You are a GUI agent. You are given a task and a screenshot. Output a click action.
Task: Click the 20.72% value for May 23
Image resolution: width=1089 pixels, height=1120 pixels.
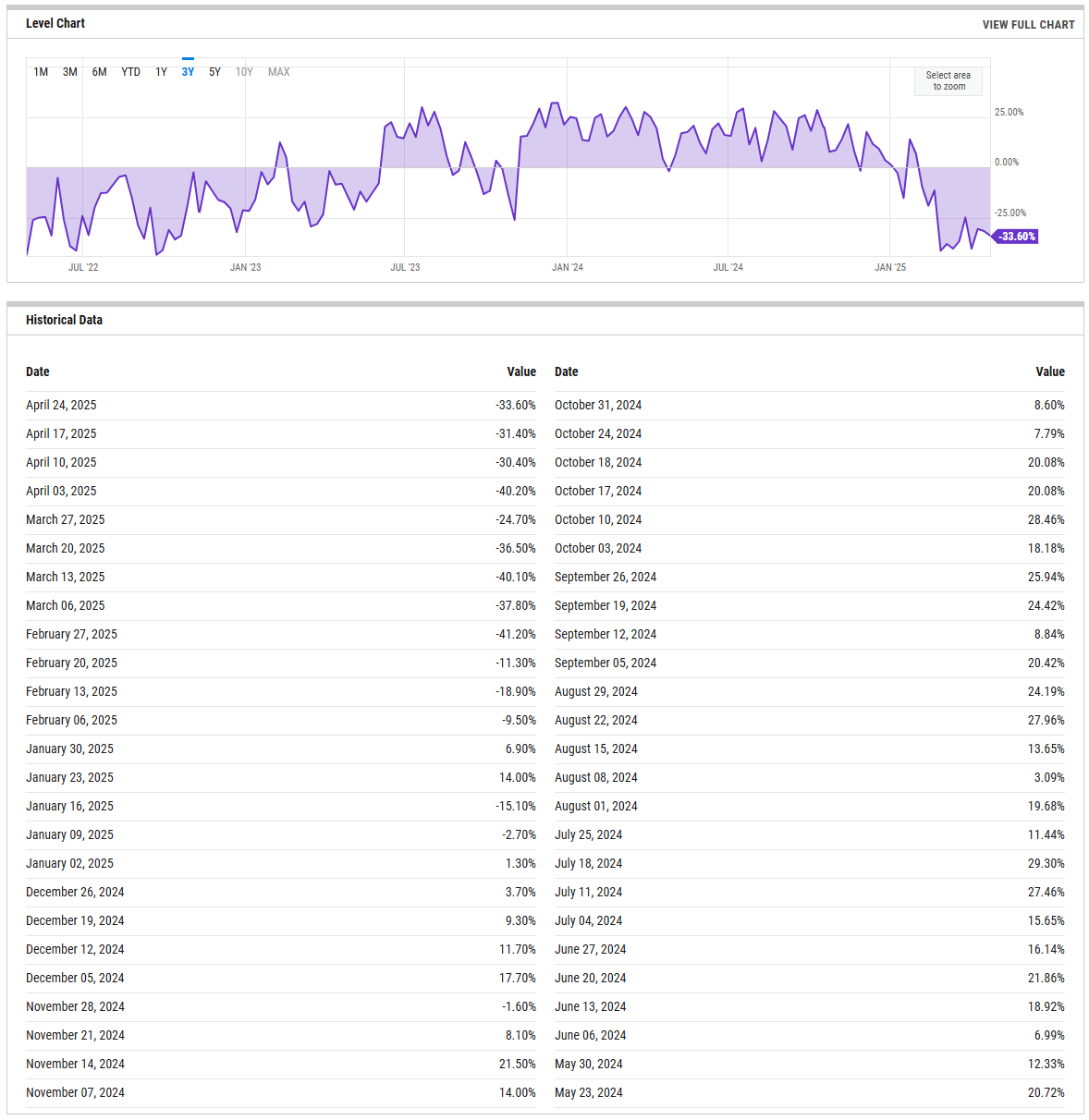[x=1046, y=1092]
